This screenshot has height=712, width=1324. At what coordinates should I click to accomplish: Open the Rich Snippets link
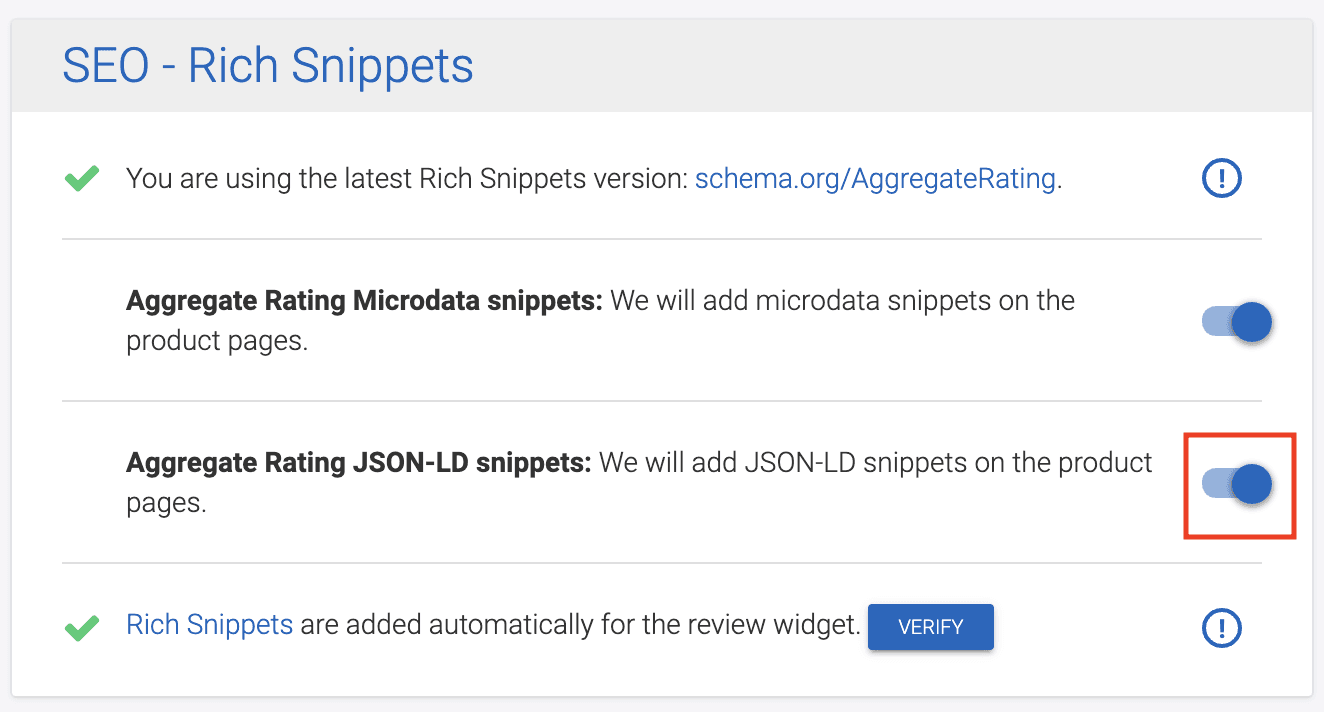(209, 626)
